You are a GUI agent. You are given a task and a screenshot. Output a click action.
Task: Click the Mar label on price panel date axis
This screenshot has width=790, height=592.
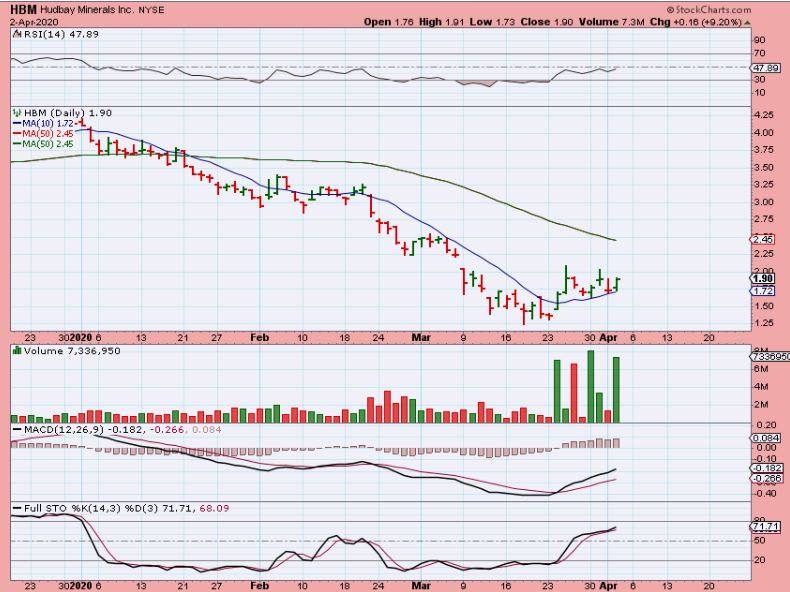[421, 338]
